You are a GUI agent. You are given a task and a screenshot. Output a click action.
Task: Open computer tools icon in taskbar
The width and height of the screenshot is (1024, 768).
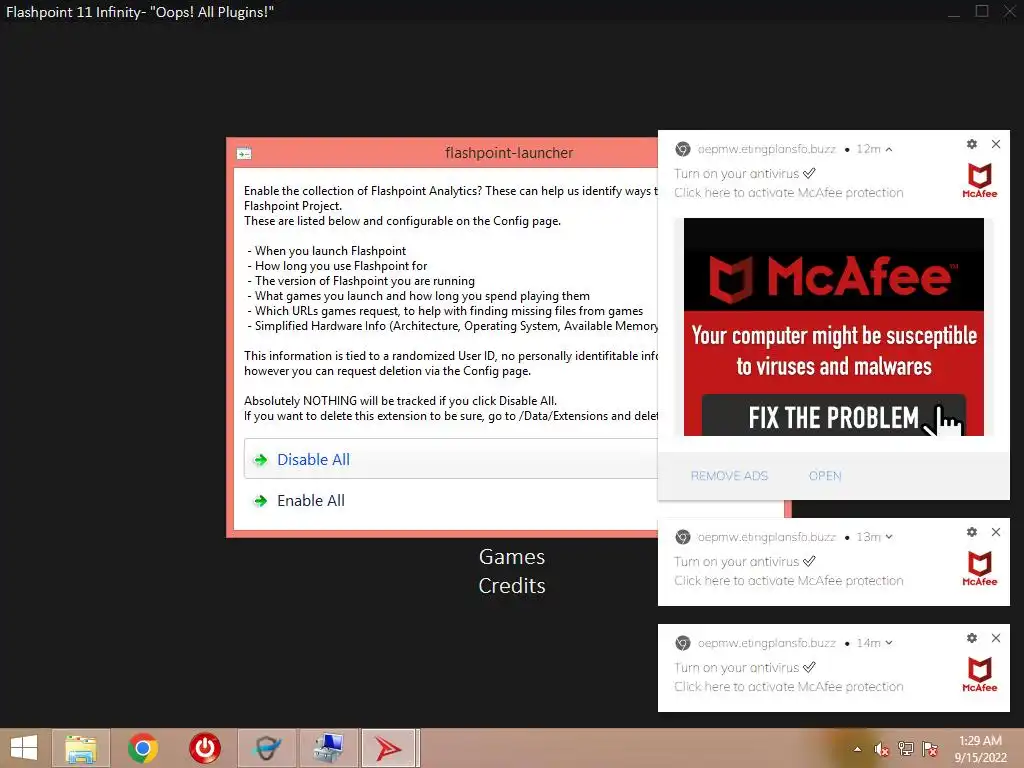tap(328, 748)
